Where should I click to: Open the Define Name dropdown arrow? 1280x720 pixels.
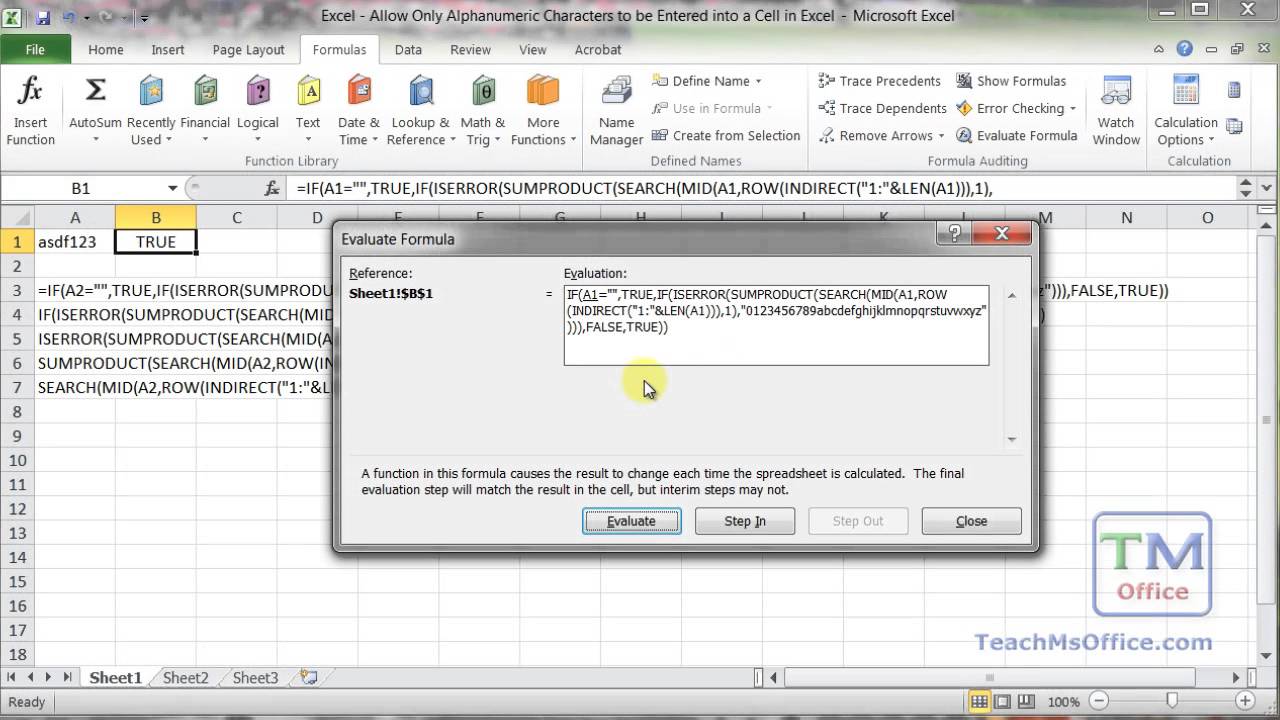(758, 81)
